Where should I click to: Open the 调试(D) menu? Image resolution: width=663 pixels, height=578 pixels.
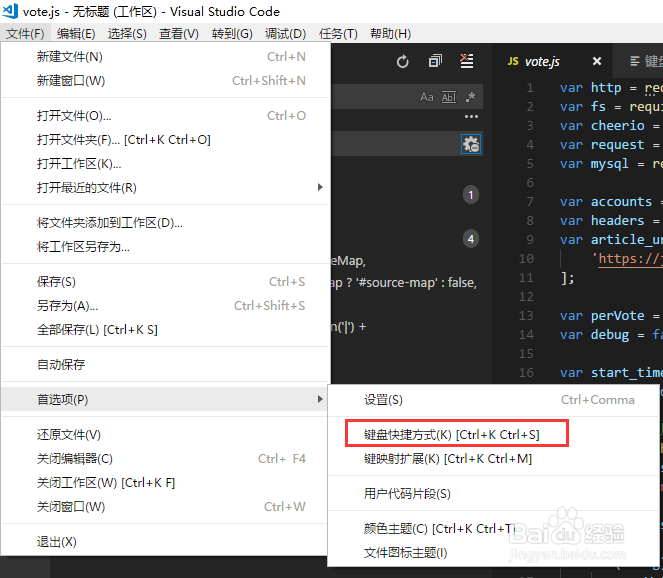[x=285, y=33]
